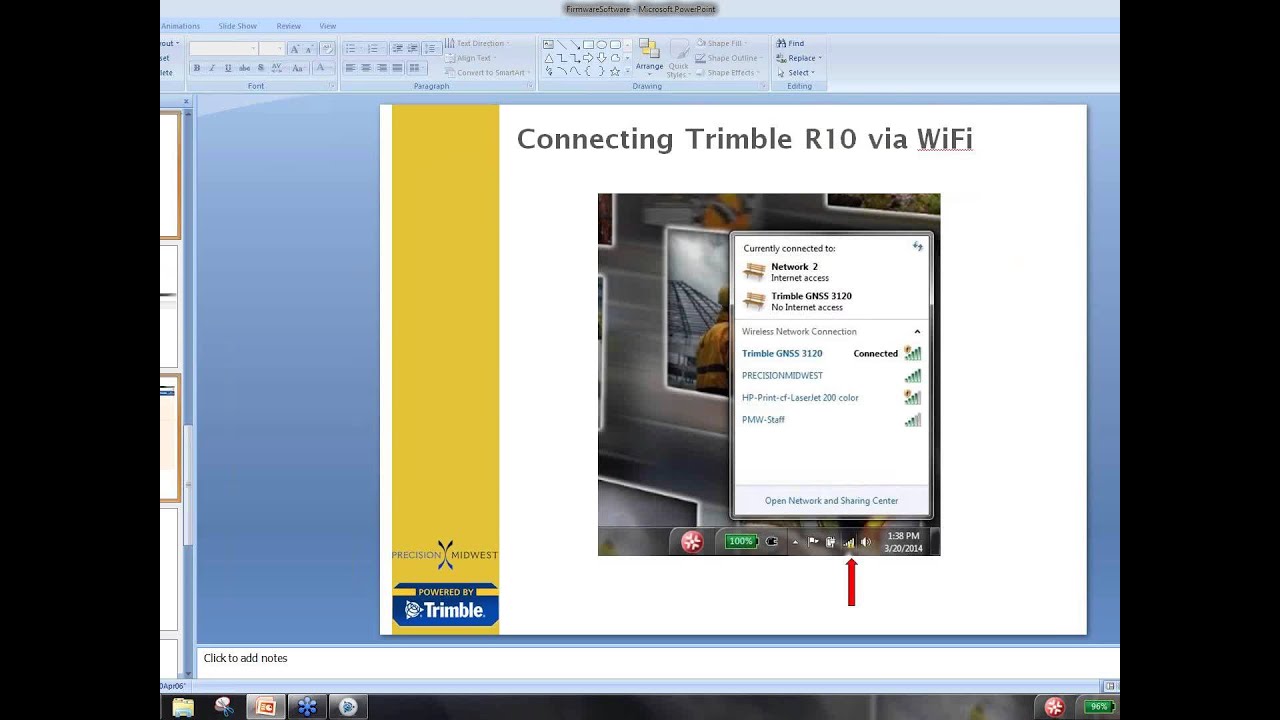Click blue snowflake app in taskbar
Image resolution: width=1280 pixels, height=720 pixels.
point(307,707)
